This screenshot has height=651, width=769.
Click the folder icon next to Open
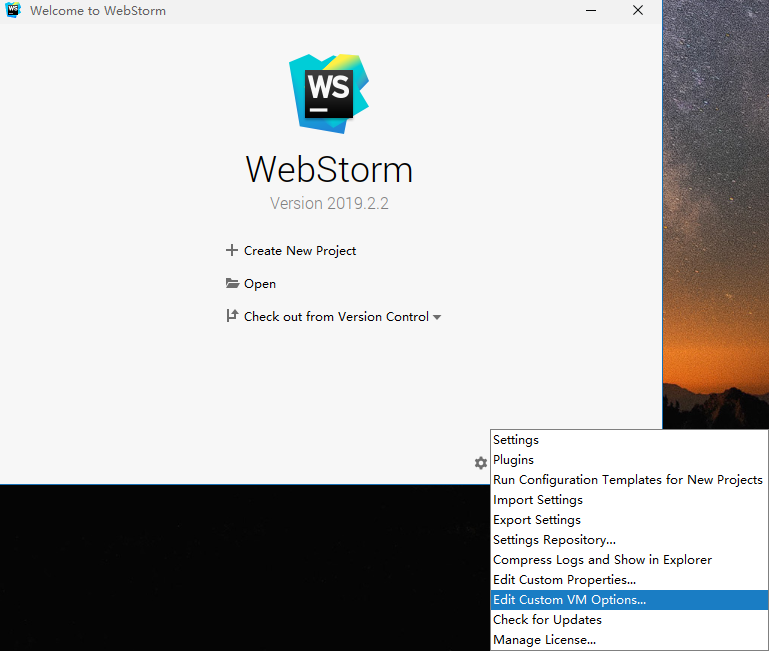click(232, 283)
